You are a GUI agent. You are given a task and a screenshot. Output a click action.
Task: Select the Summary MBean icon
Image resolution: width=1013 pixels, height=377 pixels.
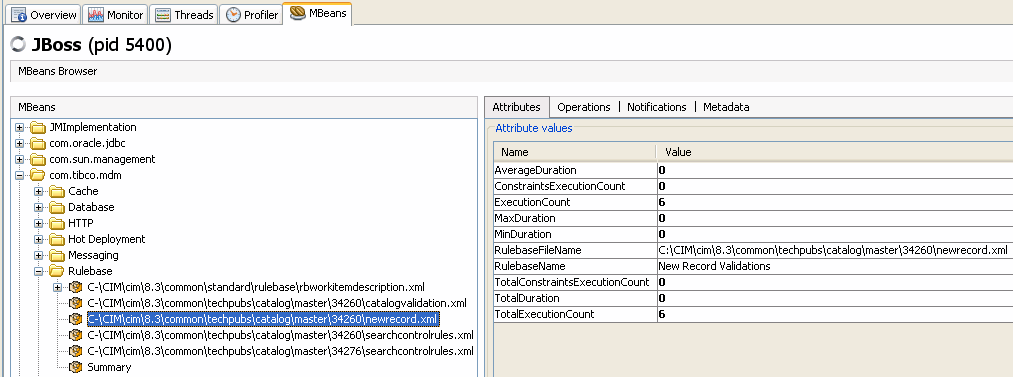click(x=76, y=367)
